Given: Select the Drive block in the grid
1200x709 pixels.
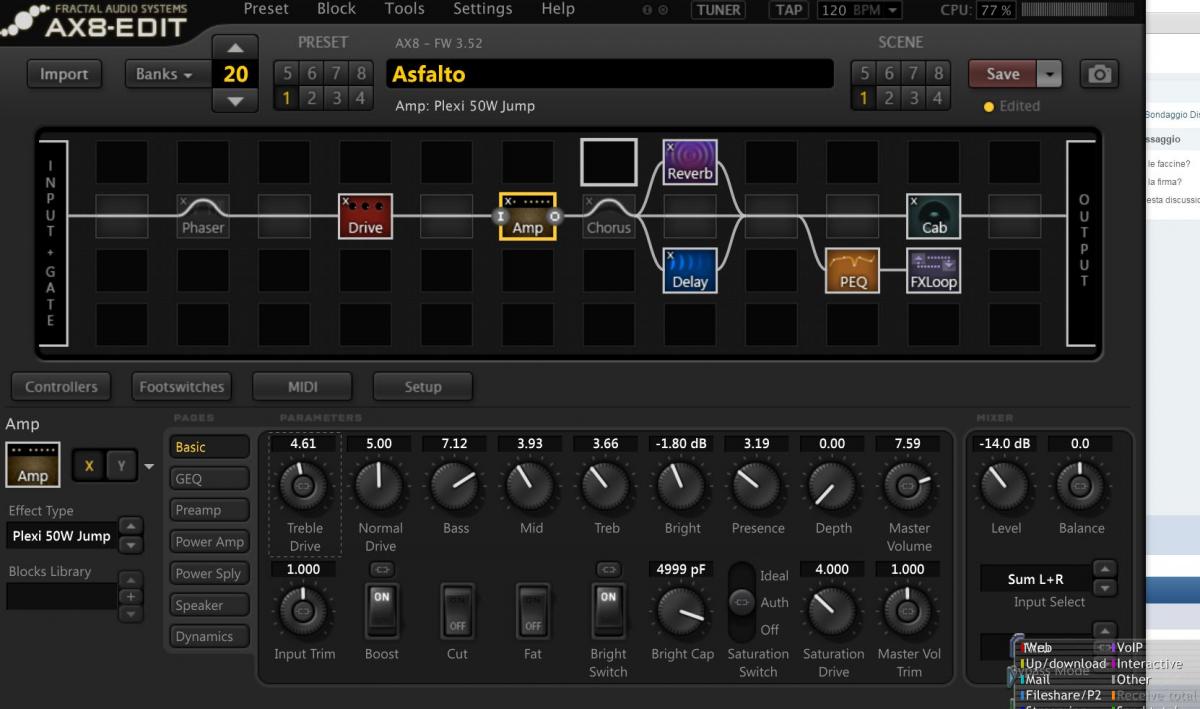Looking at the screenshot, I should tap(365, 217).
